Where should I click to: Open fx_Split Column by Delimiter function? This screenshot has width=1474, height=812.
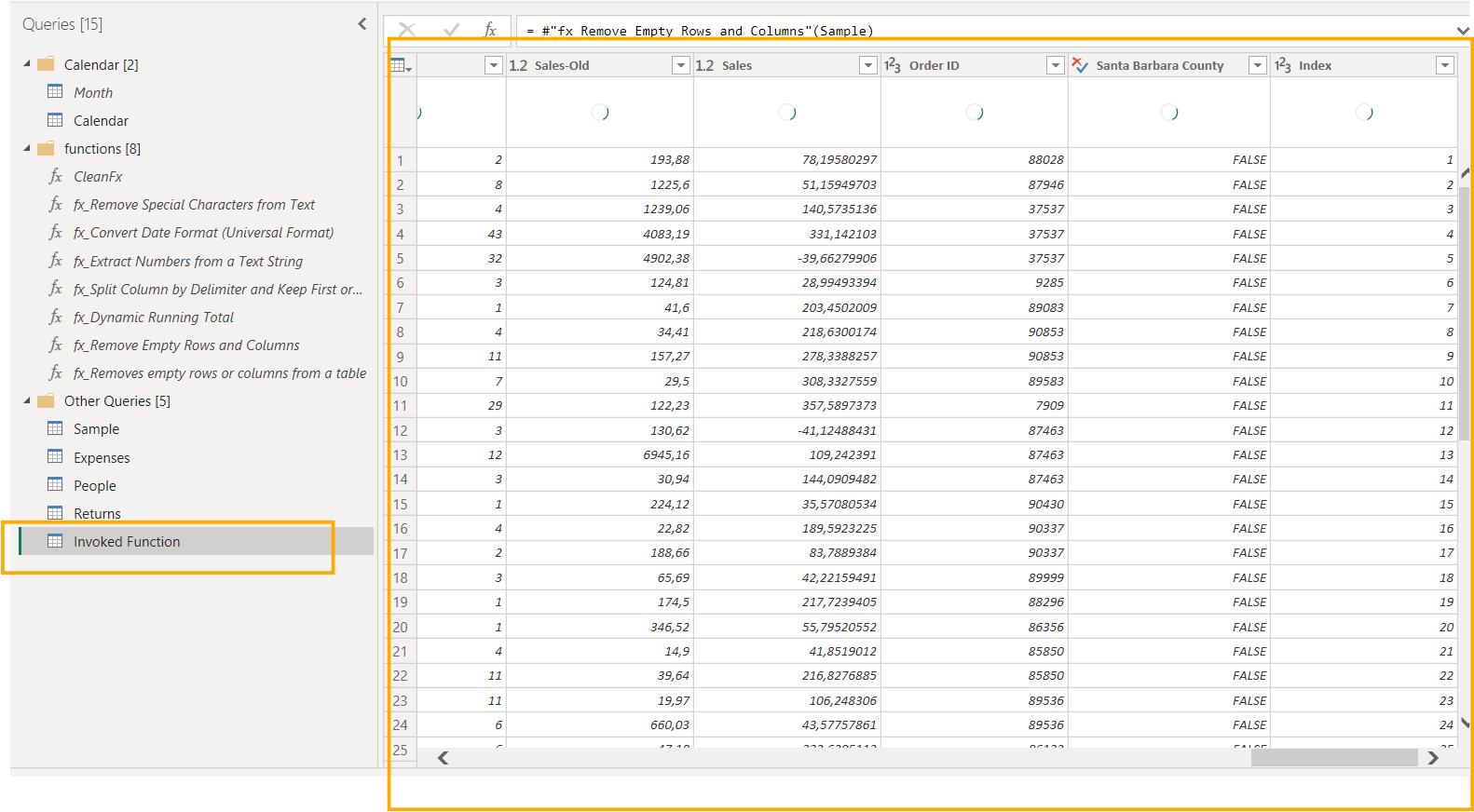[218, 290]
